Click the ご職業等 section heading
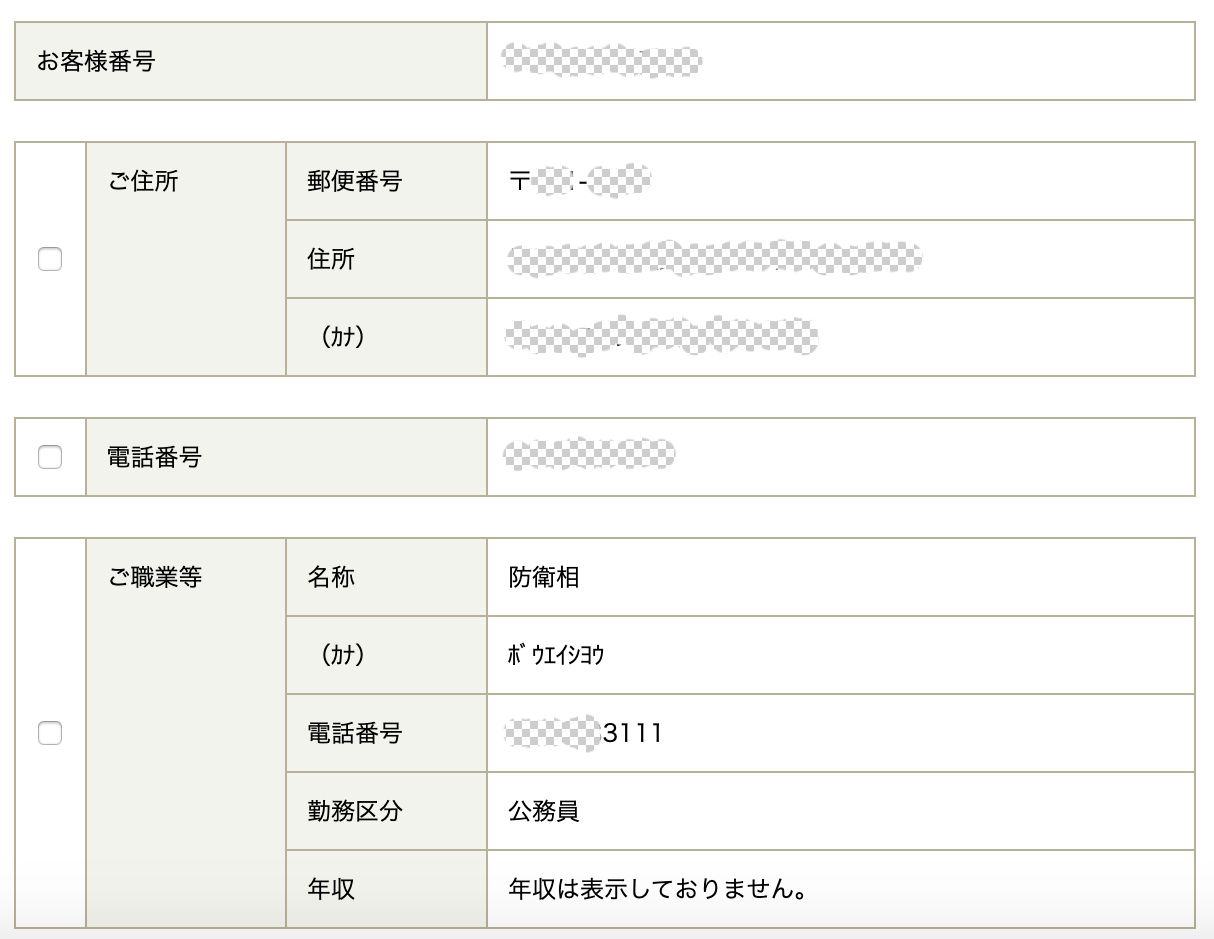Image resolution: width=1214 pixels, height=939 pixels. point(155,578)
